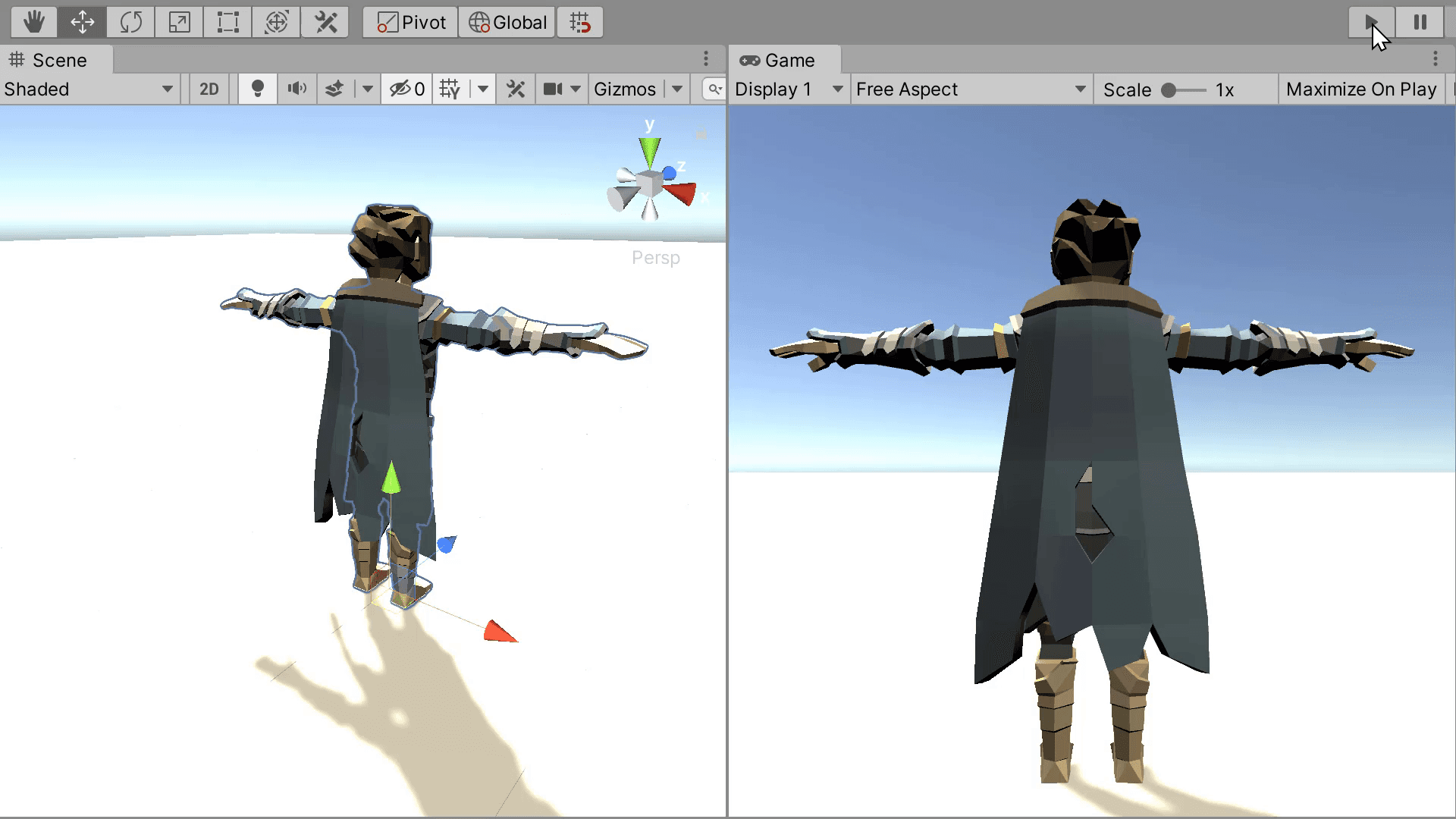Click the grid snapping icon

[580, 22]
